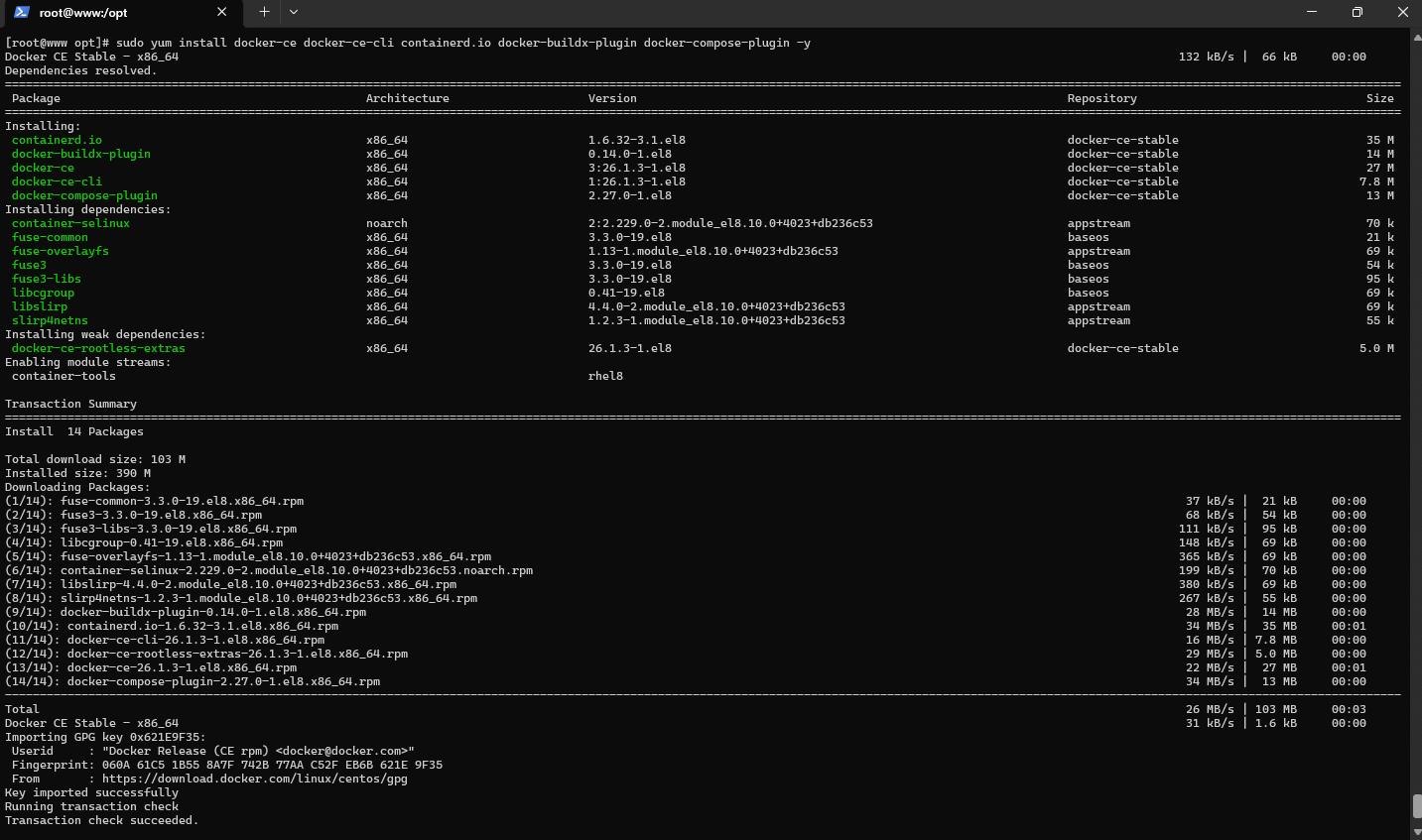The height and width of the screenshot is (840, 1422).
Task: Click the scrollbar up arrow
Action: (1416, 38)
